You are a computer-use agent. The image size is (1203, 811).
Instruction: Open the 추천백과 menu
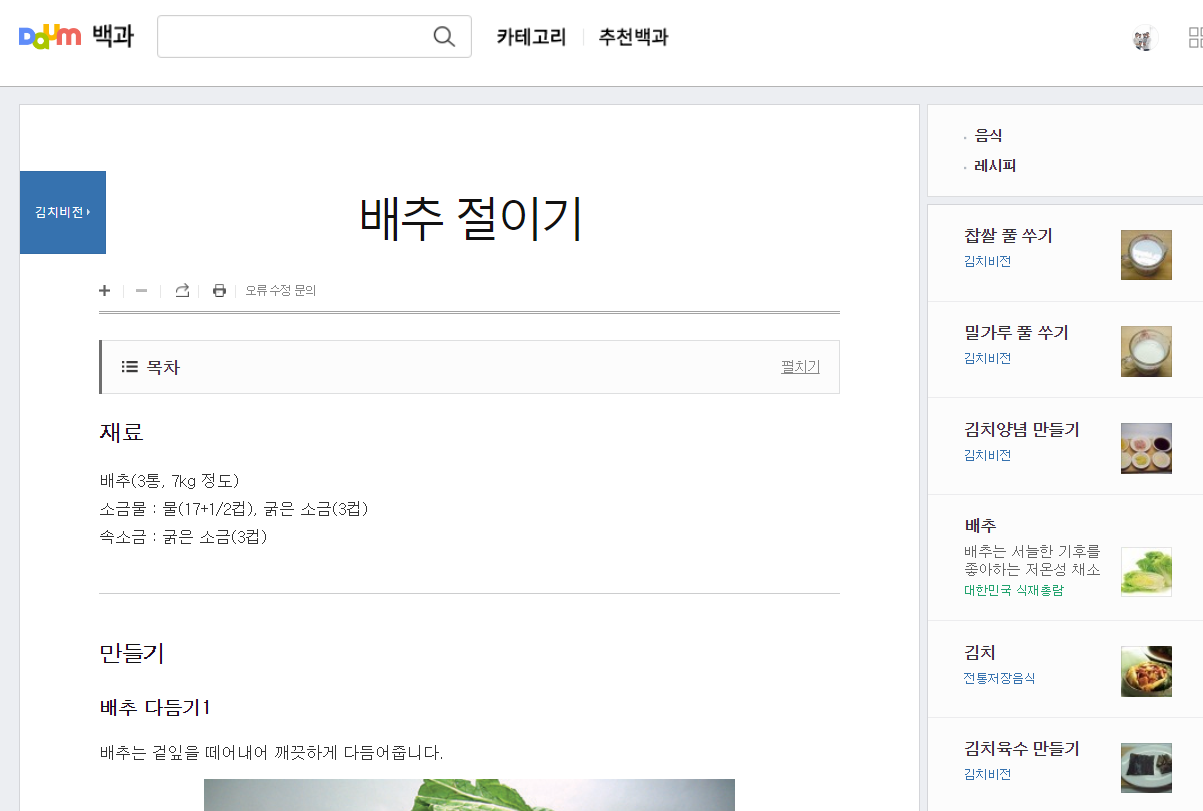[x=632, y=36]
